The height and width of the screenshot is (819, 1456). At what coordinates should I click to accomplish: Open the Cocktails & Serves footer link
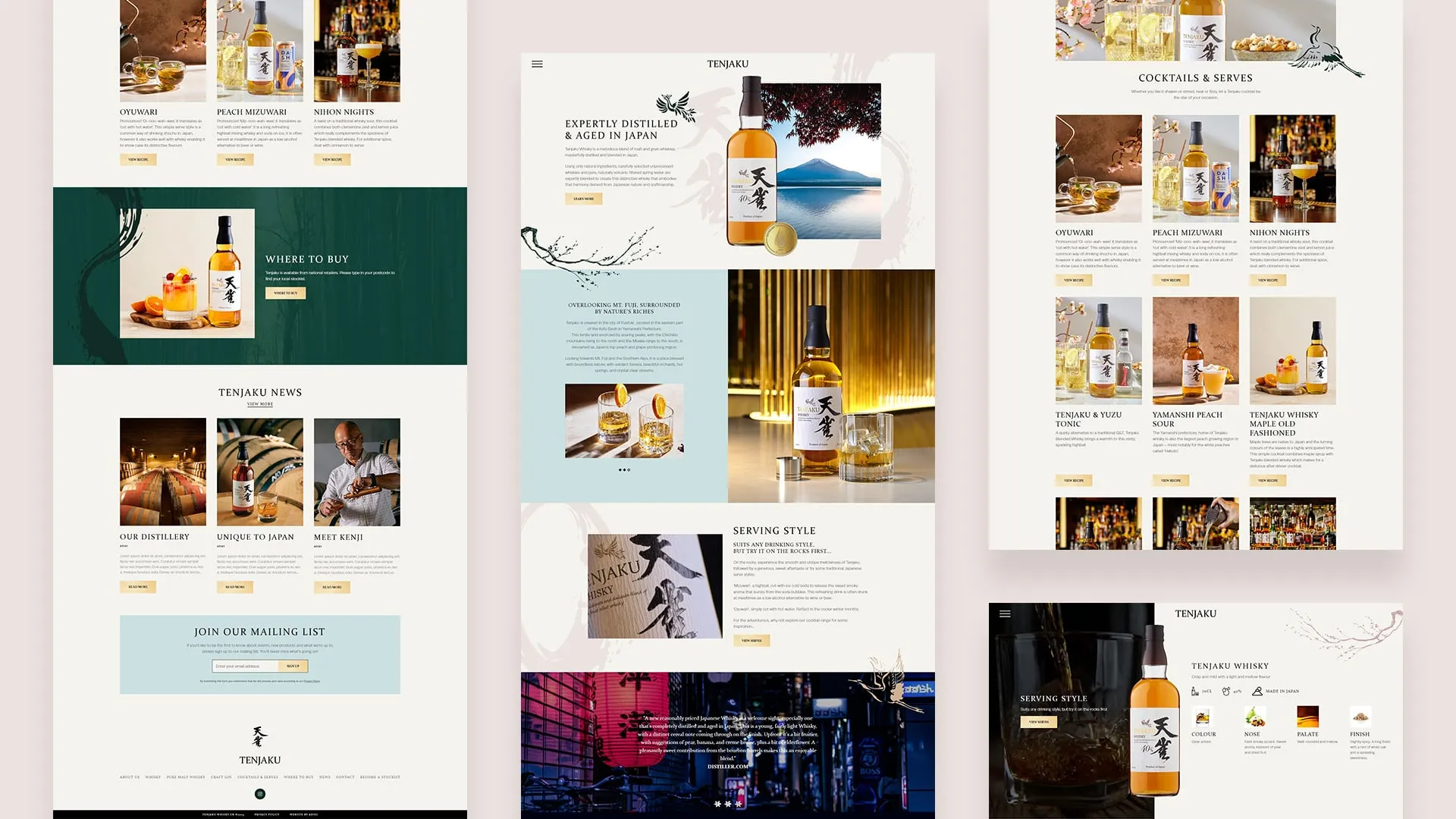[x=258, y=777]
